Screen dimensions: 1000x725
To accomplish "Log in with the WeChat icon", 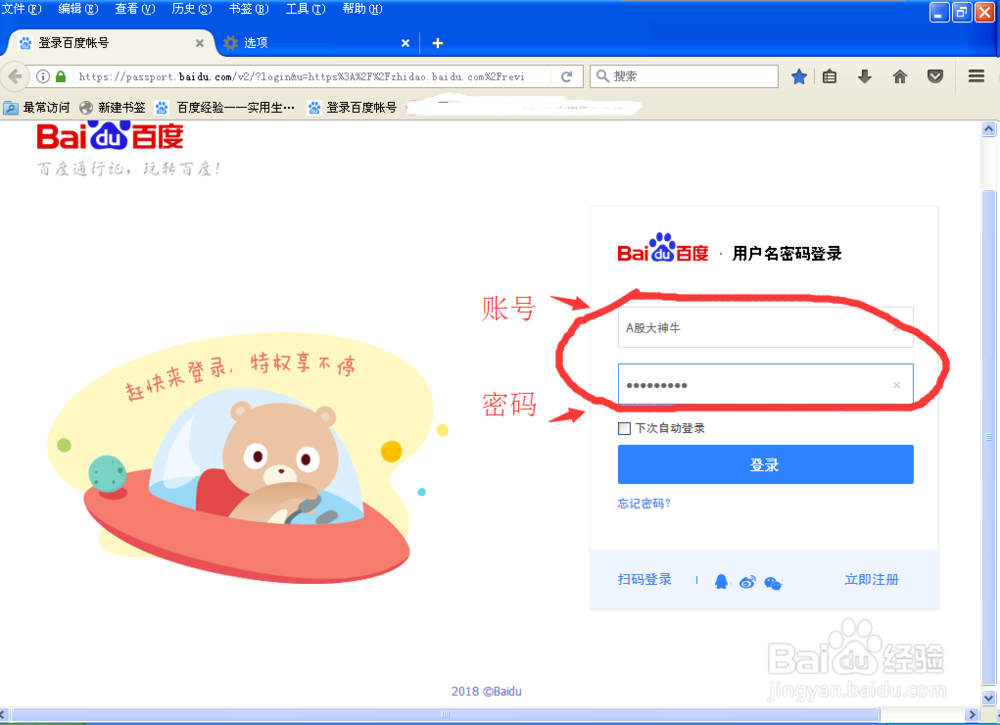I will pyautogui.click(x=773, y=583).
